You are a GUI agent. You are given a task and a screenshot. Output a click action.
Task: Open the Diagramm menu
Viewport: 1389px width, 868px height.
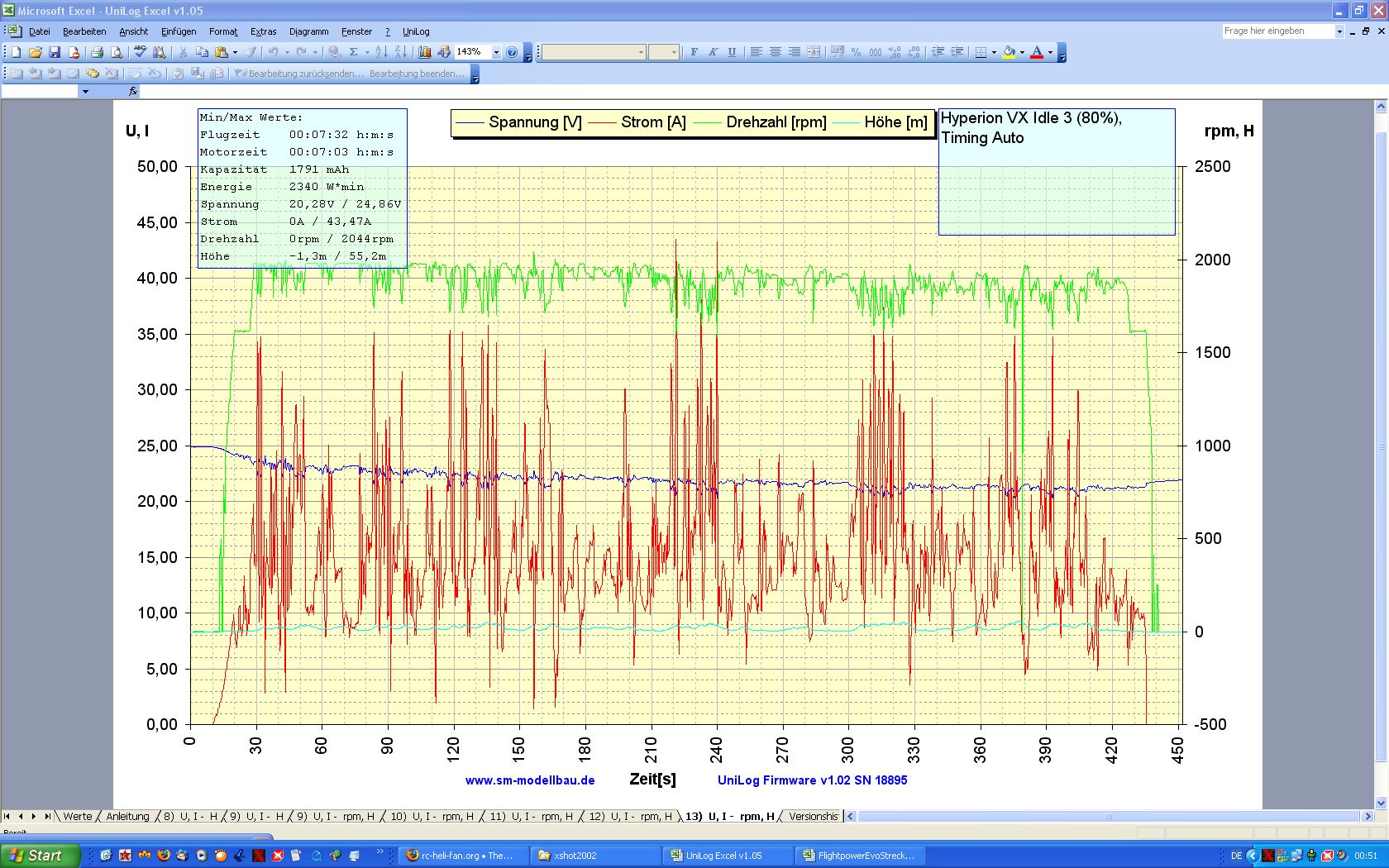click(x=308, y=31)
